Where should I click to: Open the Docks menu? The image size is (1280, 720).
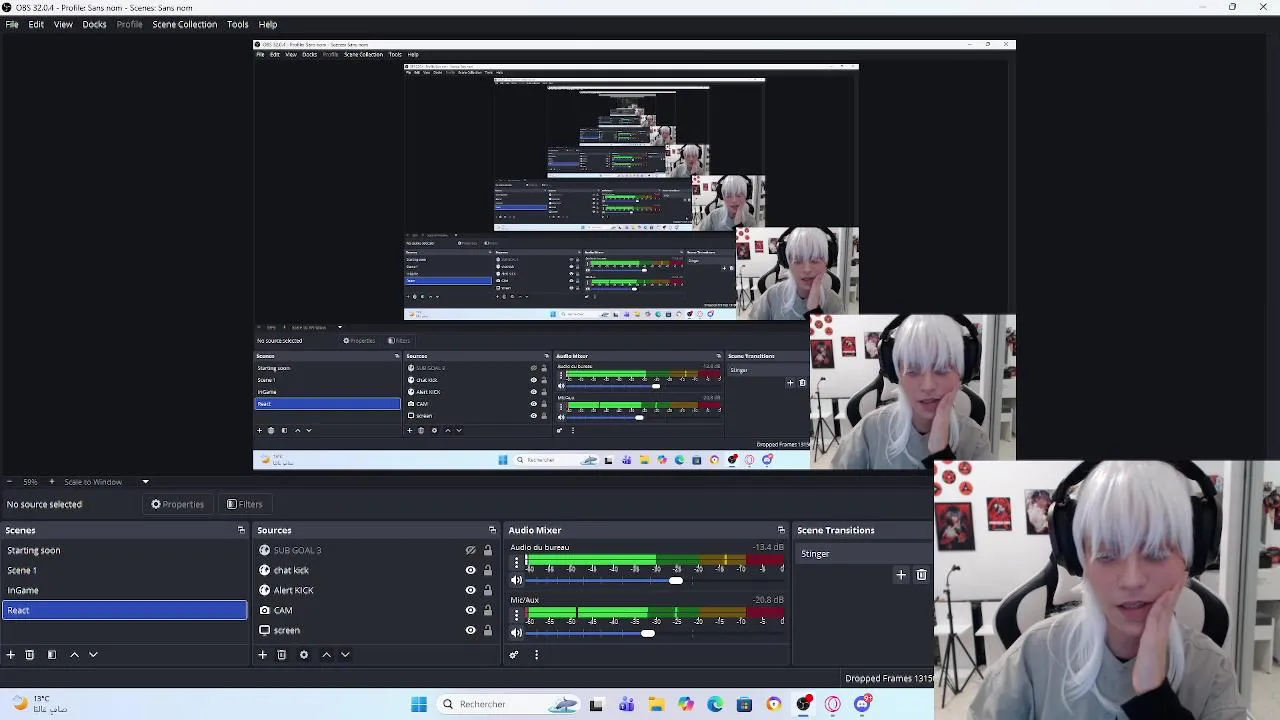[94, 24]
